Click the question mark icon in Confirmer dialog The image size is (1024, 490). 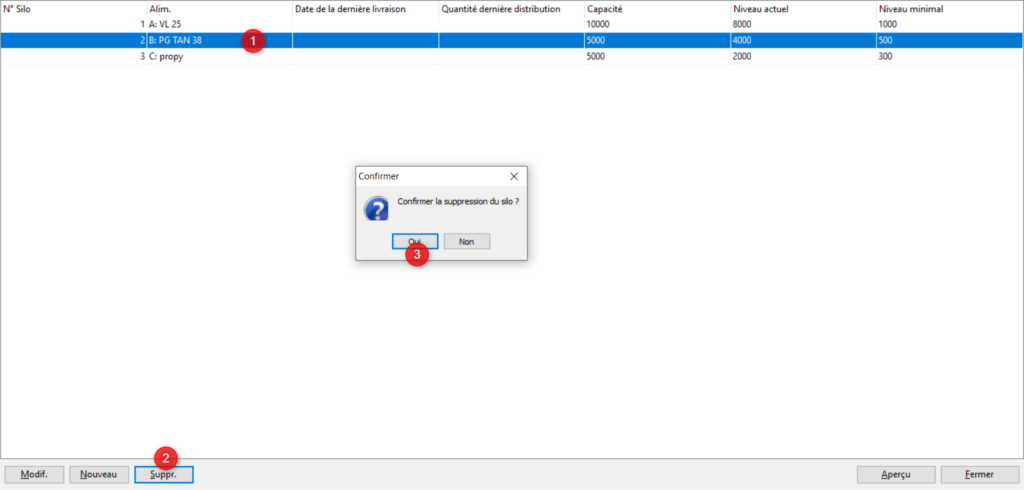tap(376, 208)
